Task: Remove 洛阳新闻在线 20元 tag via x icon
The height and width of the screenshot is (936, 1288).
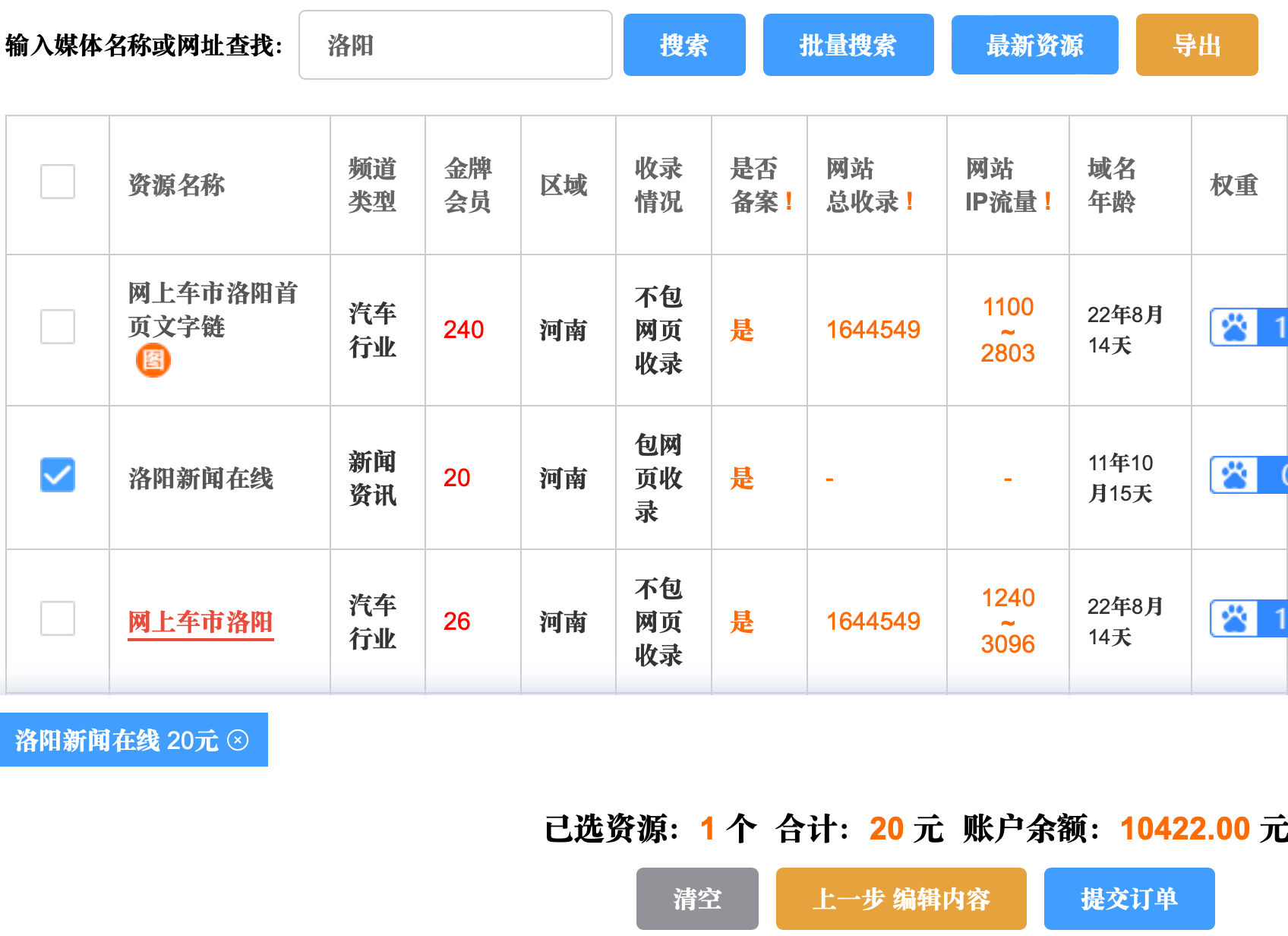Action: point(238,740)
